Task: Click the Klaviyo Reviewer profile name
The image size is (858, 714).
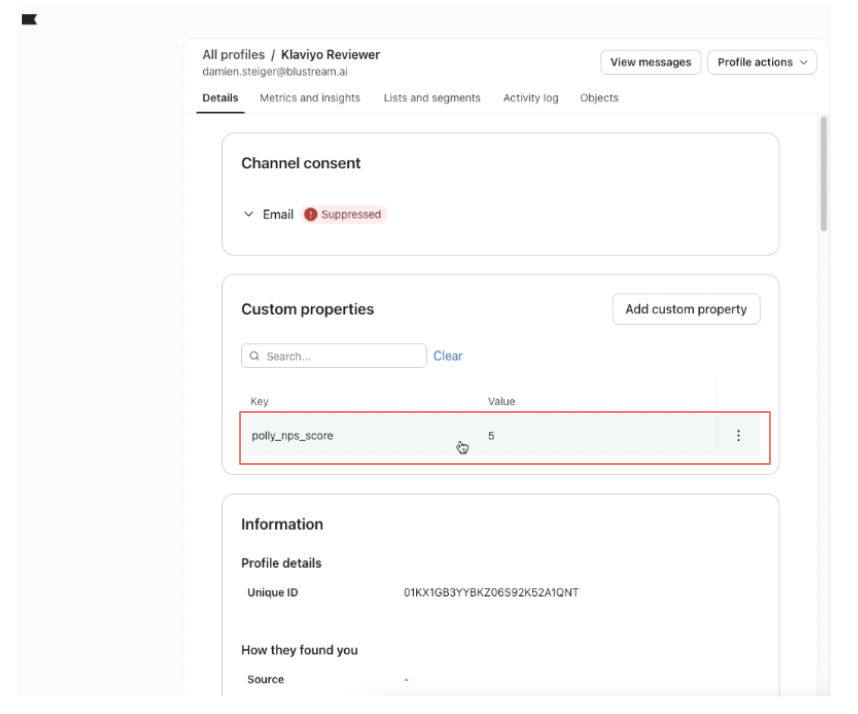Action: pyautogui.click(x=330, y=55)
